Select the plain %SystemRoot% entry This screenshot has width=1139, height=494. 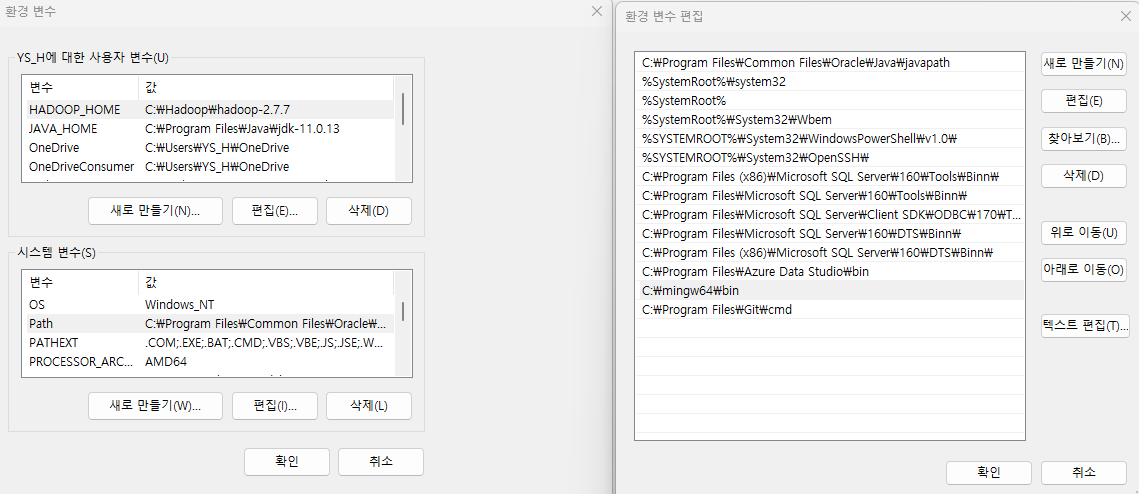click(x=830, y=101)
